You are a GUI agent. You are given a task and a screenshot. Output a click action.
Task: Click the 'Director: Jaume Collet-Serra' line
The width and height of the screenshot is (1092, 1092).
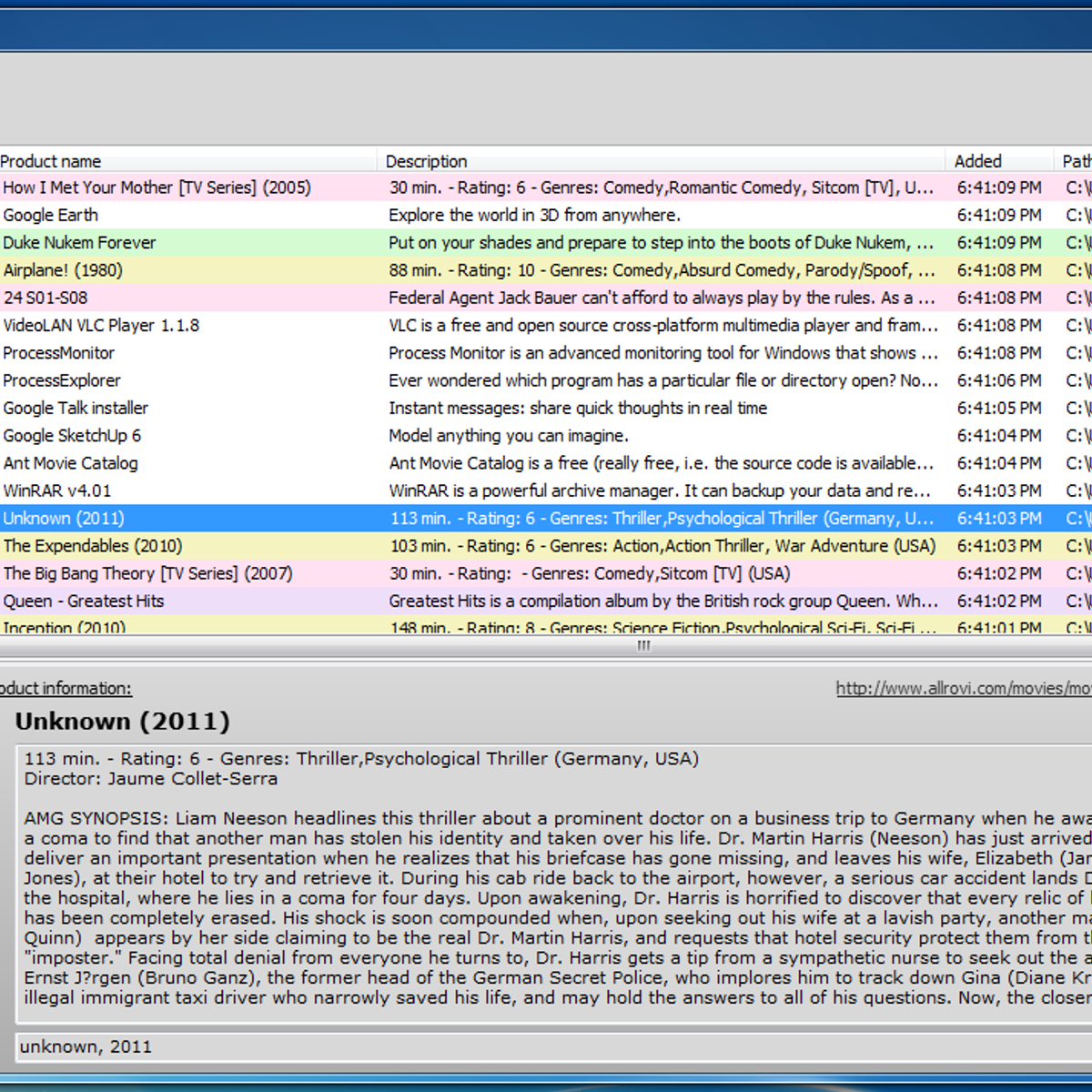(151, 779)
